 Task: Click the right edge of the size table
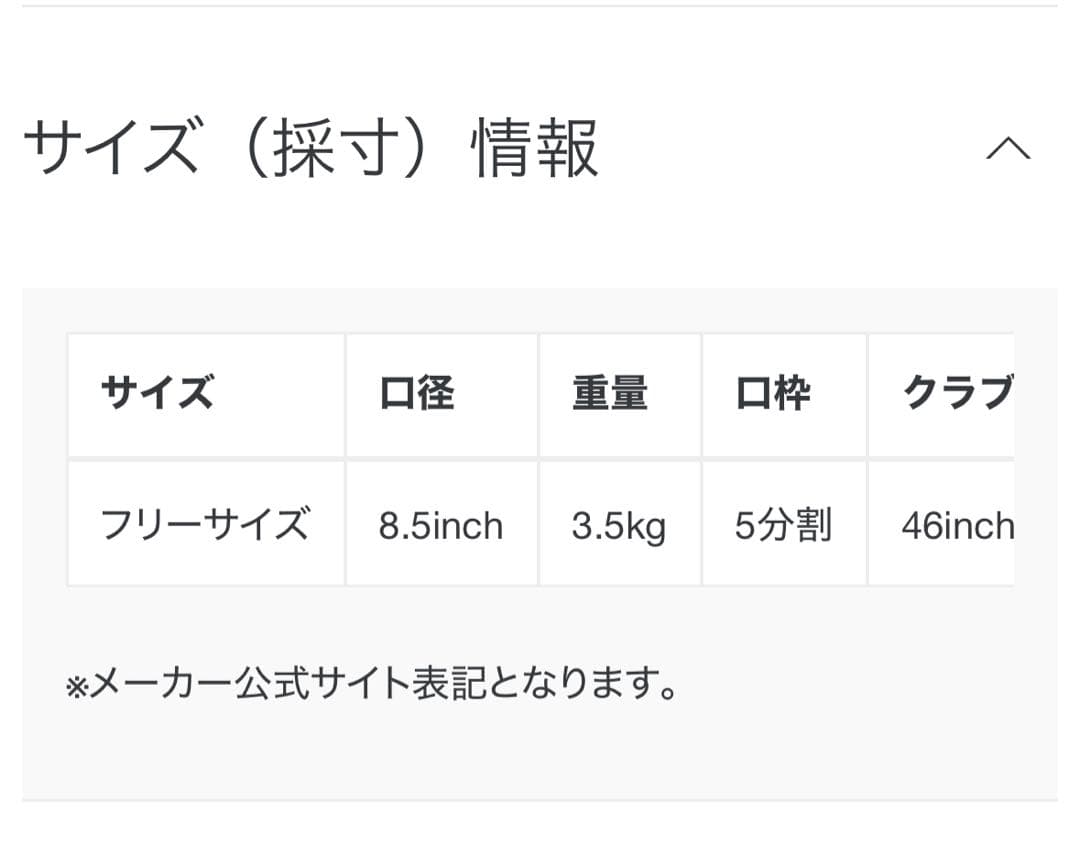tap(1012, 460)
